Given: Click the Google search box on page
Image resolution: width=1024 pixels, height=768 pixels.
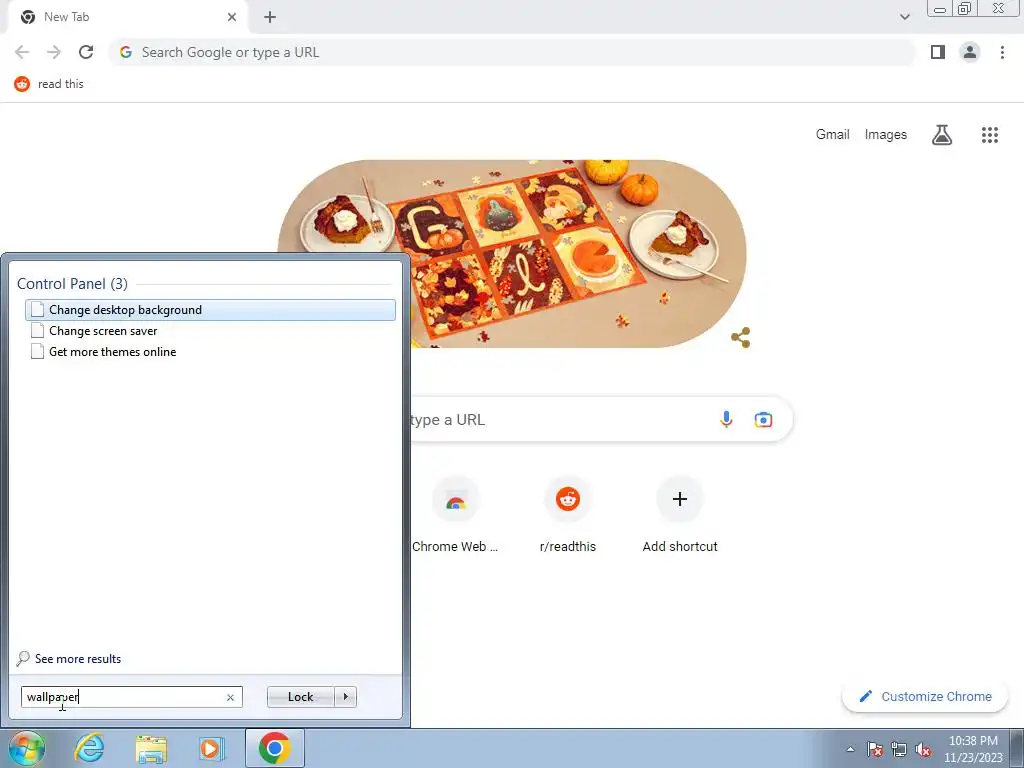Looking at the screenshot, I should point(601,419).
